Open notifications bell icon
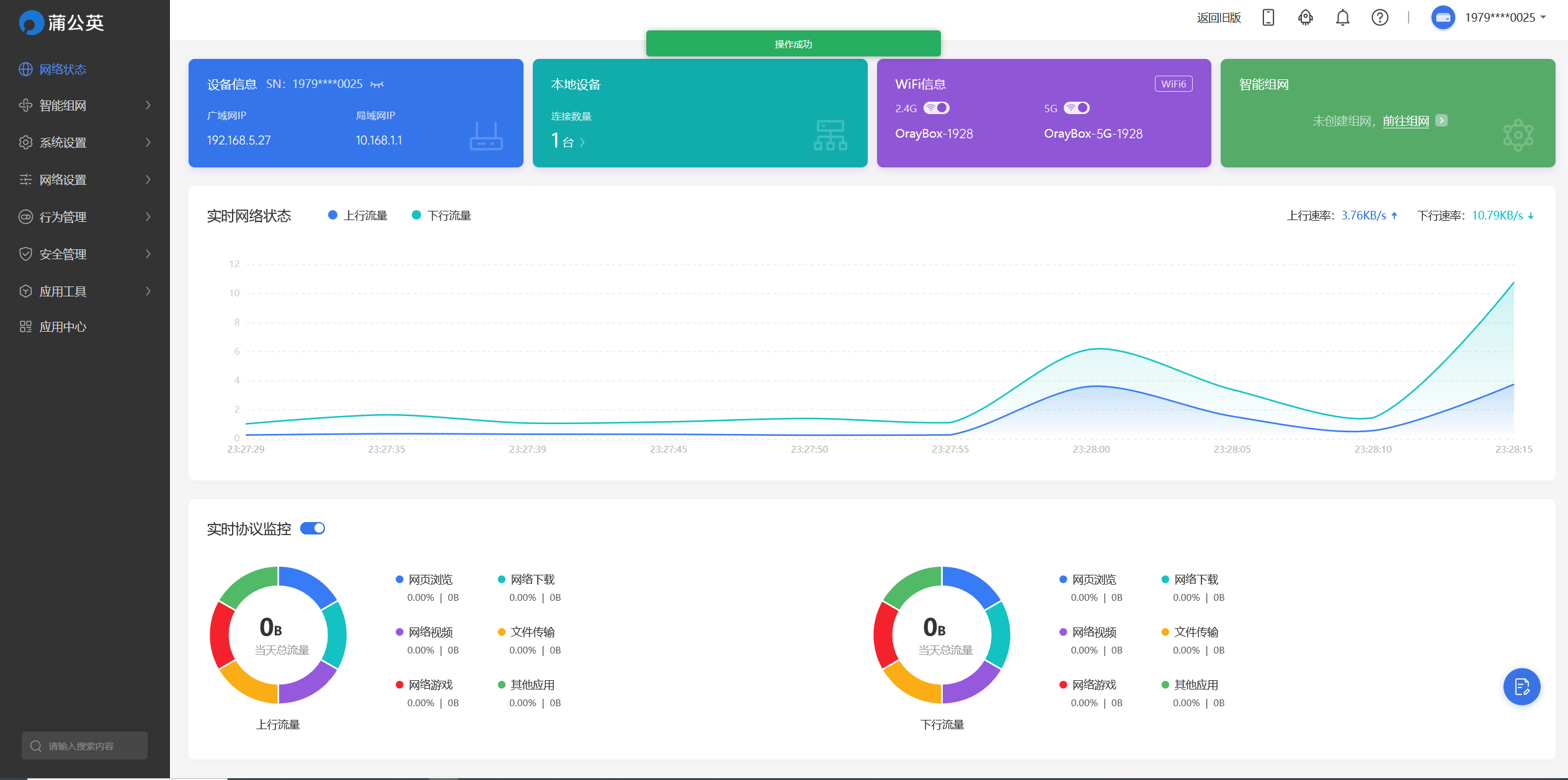1568x780 pixels. click(1343, 17)
